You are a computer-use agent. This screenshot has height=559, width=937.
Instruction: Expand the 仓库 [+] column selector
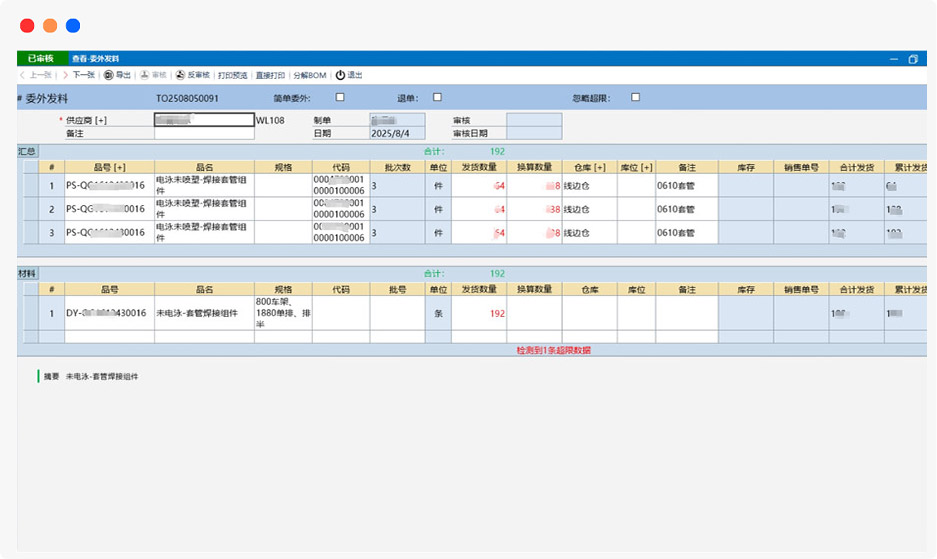[x=589, y=167]
